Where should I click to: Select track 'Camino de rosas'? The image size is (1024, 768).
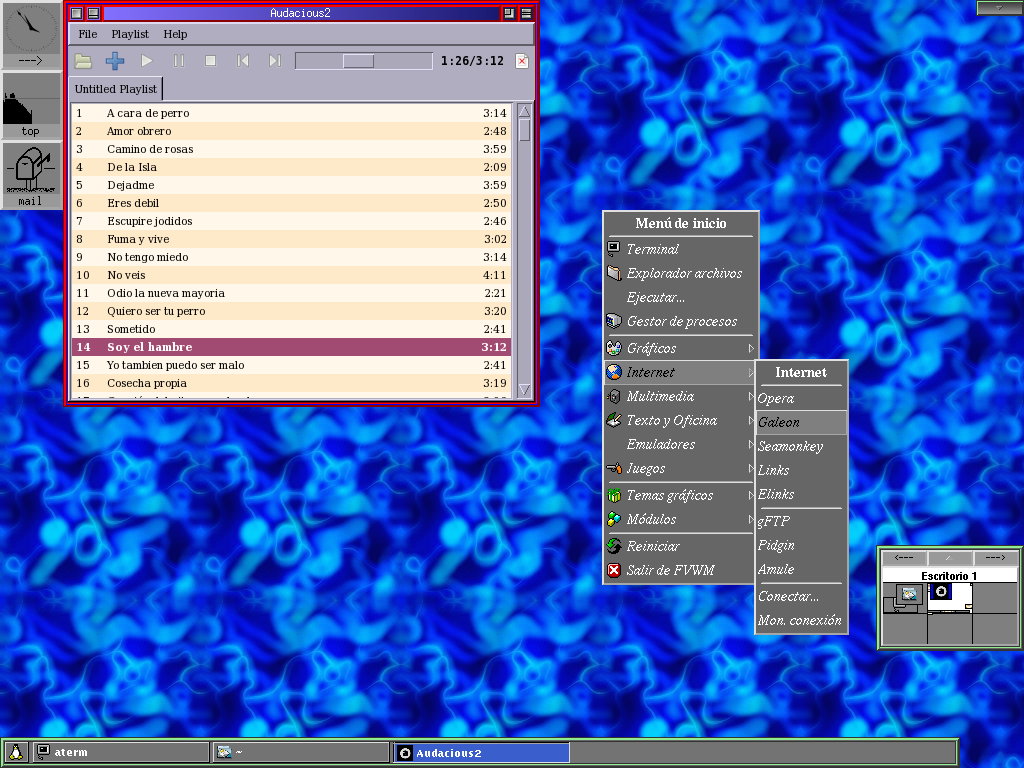pyautogui.click(x=291, y=149)
